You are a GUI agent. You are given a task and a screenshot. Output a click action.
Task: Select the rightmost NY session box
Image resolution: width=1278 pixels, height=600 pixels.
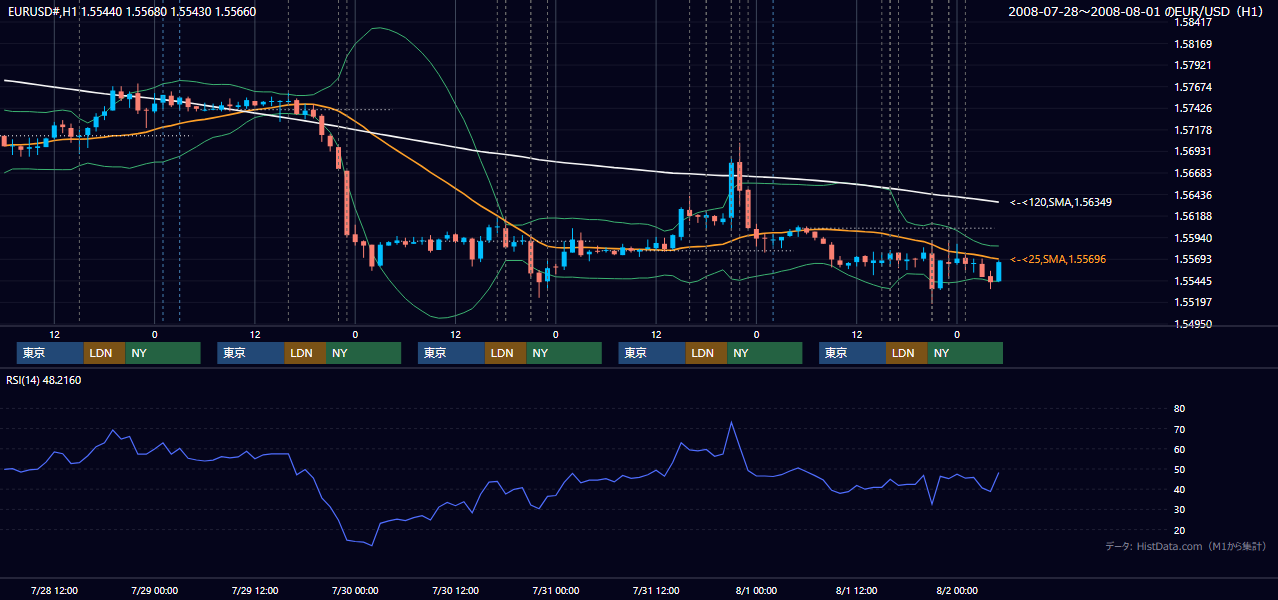(x=965, y=353)
